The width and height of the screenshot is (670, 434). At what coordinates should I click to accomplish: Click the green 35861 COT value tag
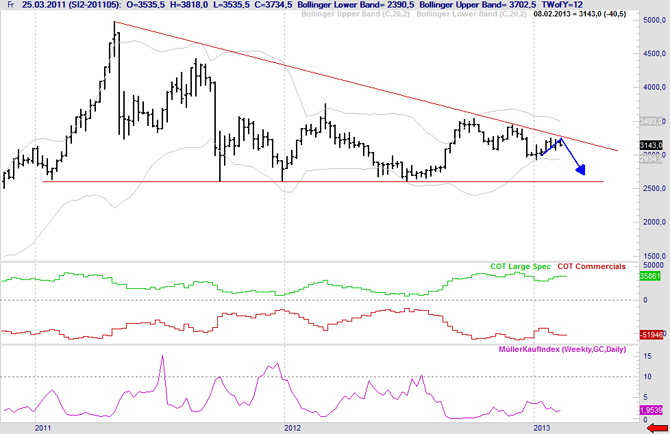point(651,275)
